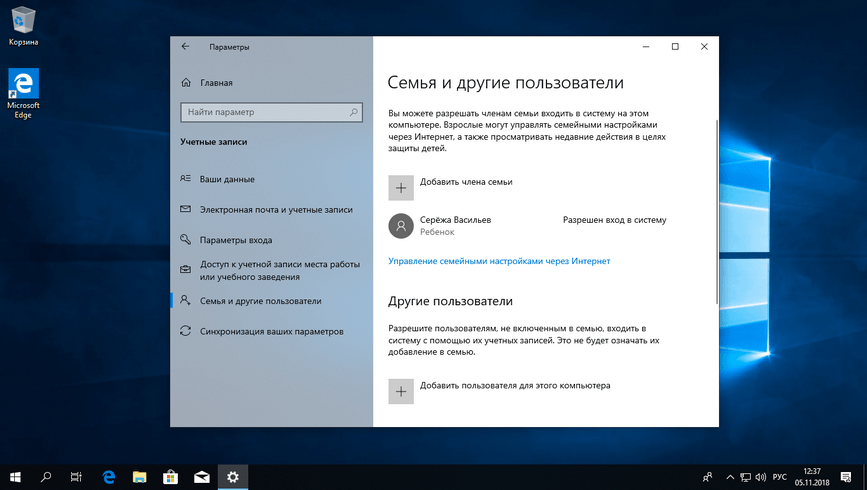Screen dimensions: 867x490
Task: Open the Корзина recycle bin icon
Action: (x=23, y=26)
